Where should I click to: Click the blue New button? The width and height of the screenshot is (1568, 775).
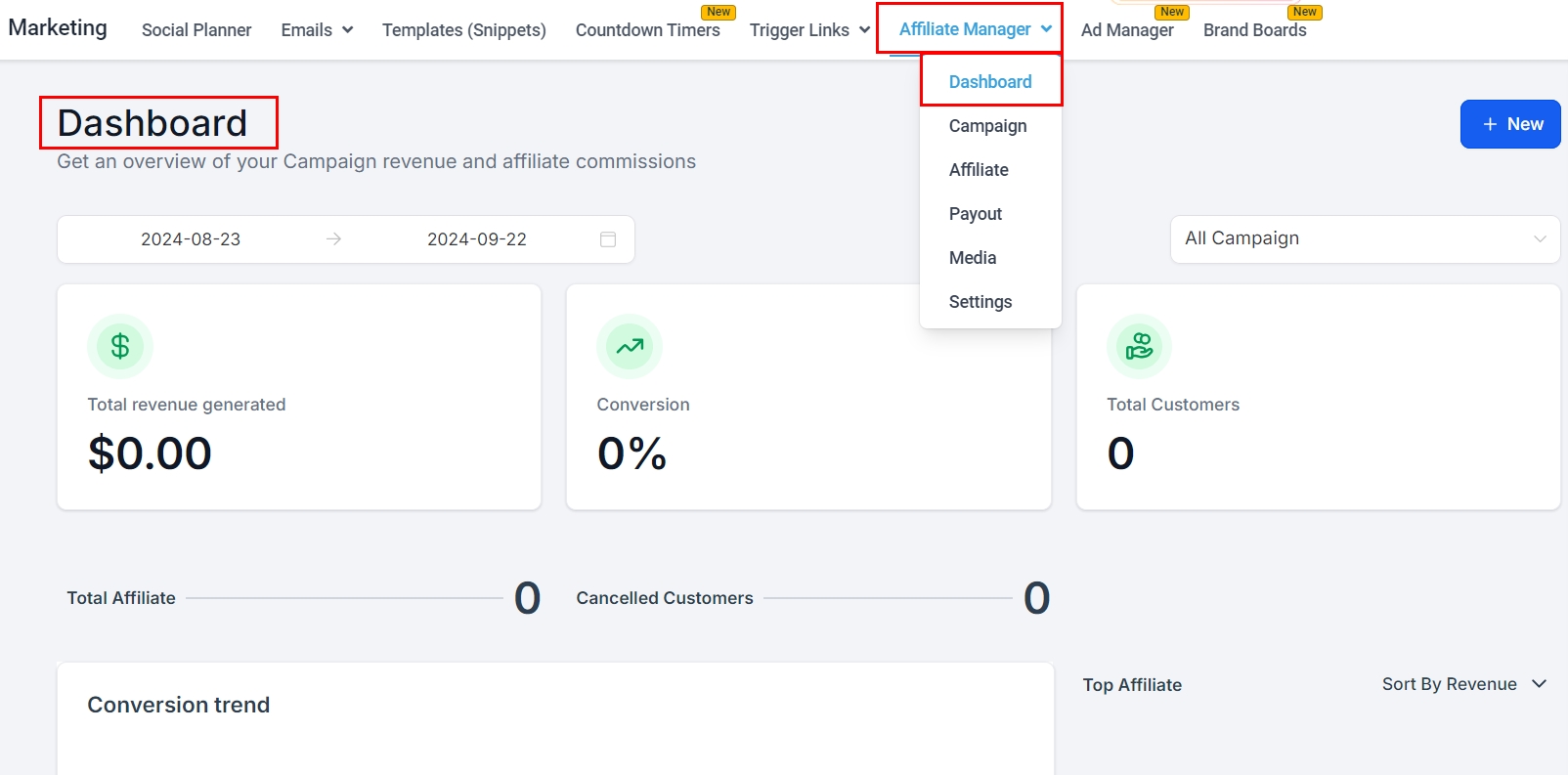tap(1509, 124)
